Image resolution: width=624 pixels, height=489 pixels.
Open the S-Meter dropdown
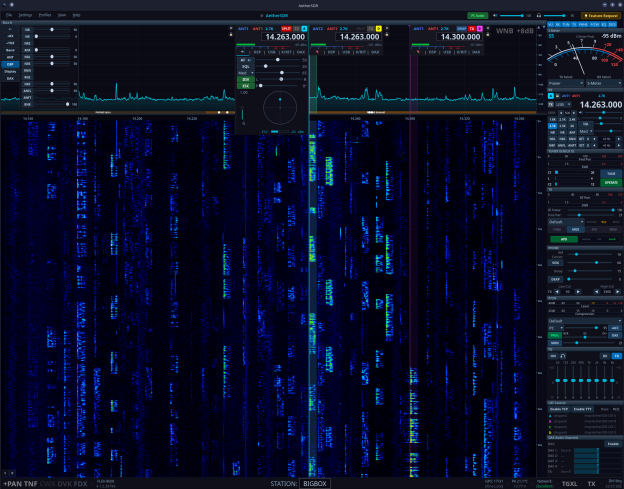pyautogui.click(x=603, y=84)
